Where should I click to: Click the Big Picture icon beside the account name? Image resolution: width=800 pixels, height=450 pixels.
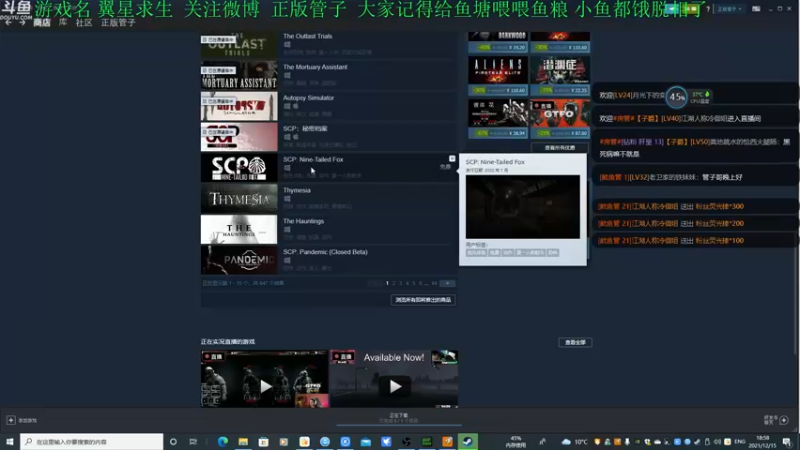coord(756,9)
